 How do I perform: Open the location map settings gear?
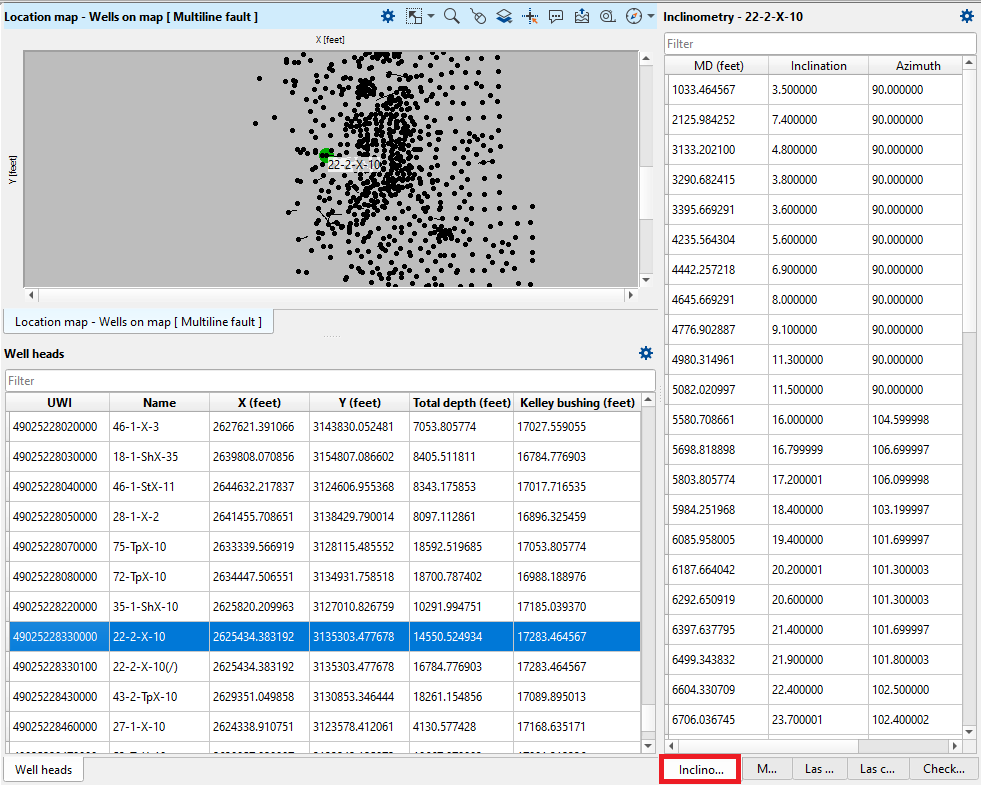[388, 16]
